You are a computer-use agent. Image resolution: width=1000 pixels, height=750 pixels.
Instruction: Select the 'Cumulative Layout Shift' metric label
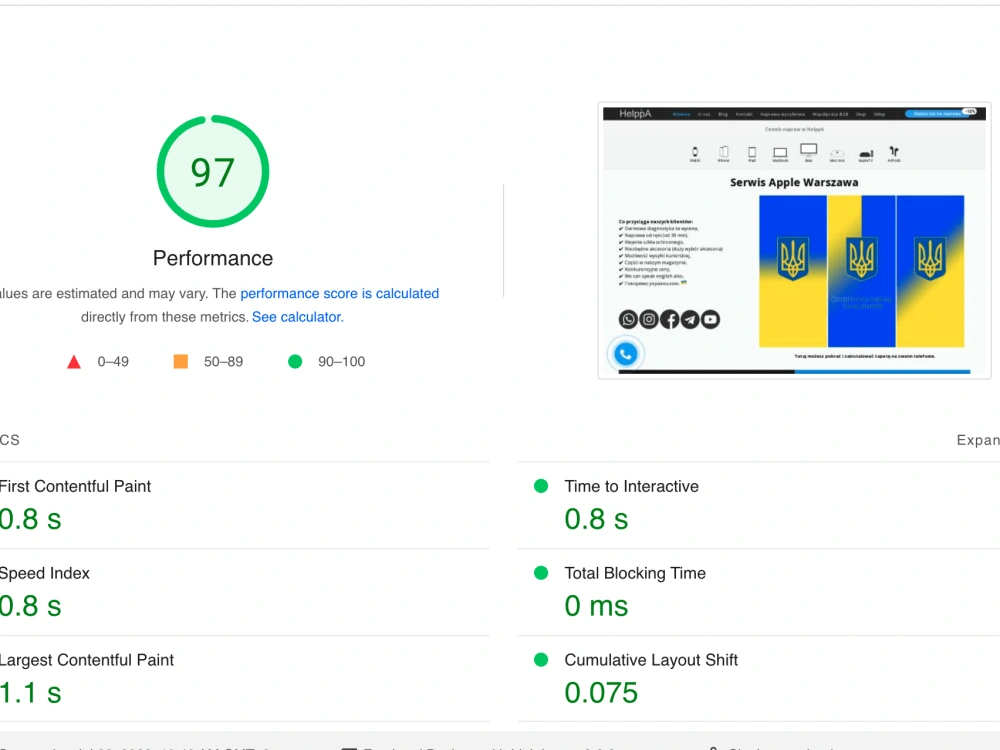tap(651, 660)
